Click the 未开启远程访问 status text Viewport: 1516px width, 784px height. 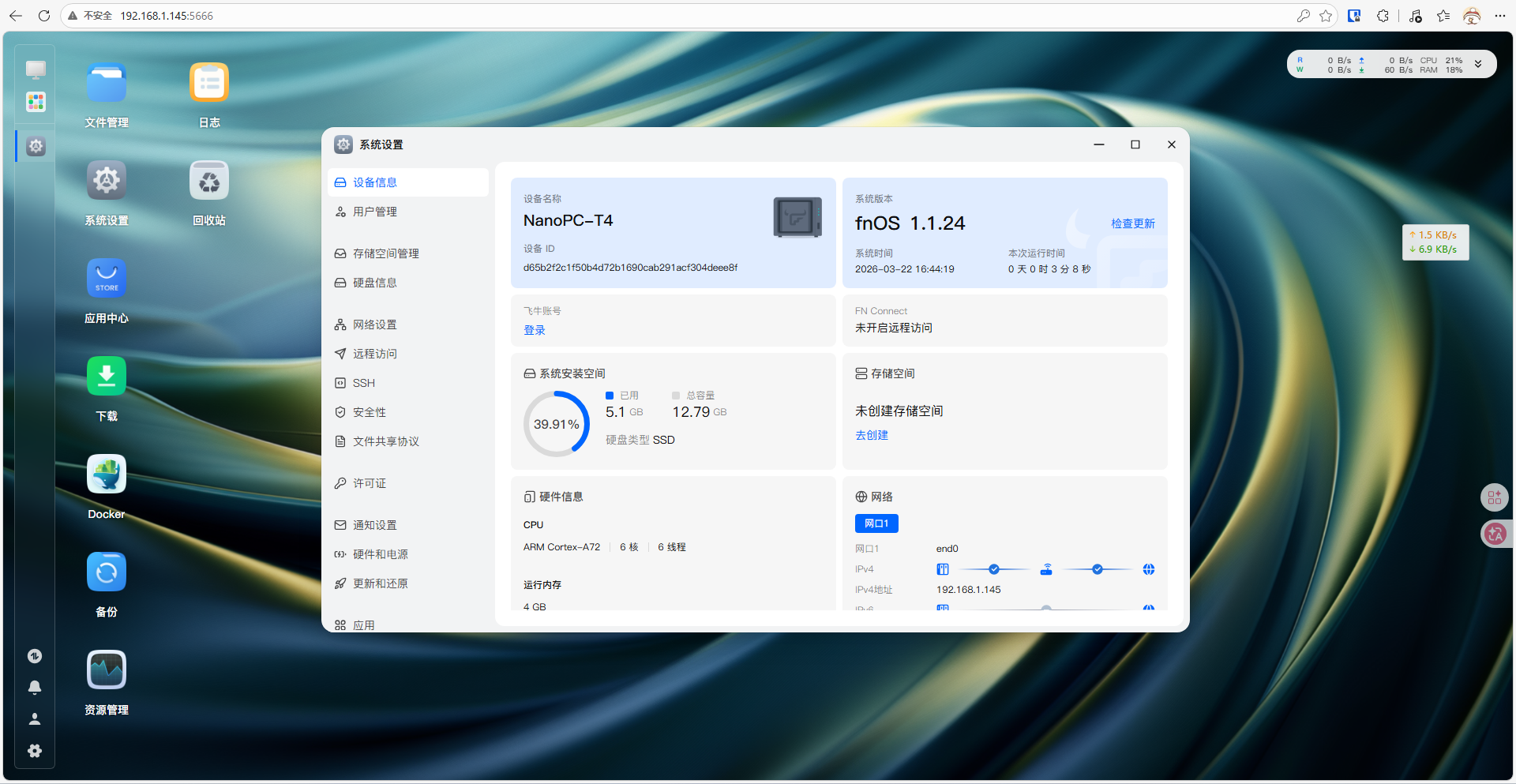(x=894, y=328)
